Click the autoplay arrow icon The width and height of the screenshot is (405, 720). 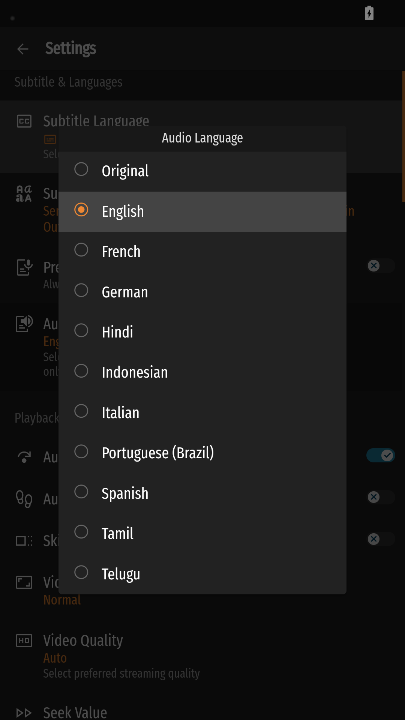click(24, 457)
